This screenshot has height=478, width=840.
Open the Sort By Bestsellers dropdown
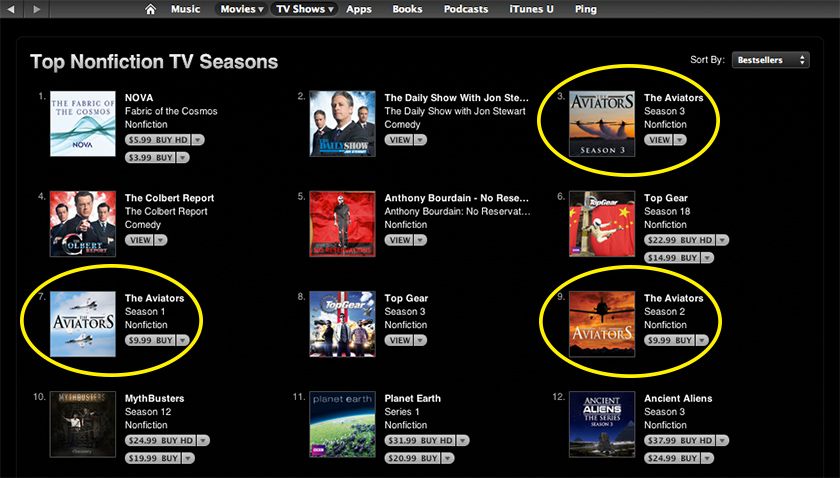(771, 60)
